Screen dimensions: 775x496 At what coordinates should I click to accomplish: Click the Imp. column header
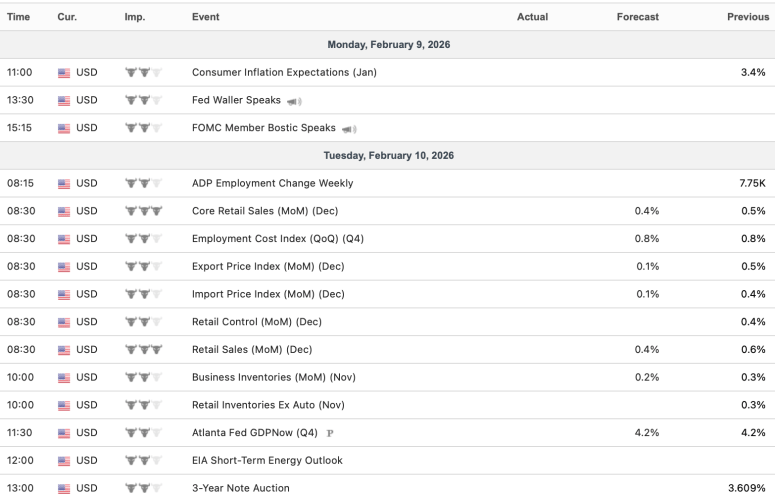pos(134,17)
